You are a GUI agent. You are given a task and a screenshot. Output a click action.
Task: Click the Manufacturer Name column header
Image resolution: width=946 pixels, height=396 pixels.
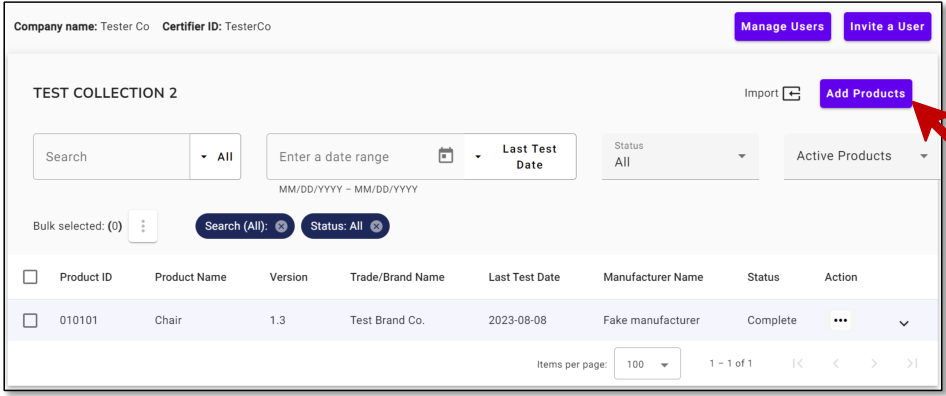(x=653, y=277)
